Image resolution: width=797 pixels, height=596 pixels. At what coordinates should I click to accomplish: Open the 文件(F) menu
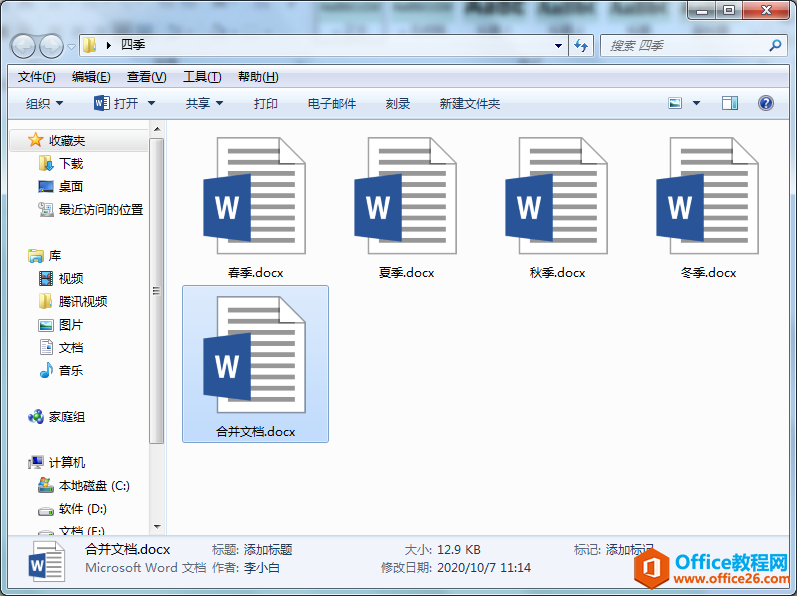tap(36, 77)
